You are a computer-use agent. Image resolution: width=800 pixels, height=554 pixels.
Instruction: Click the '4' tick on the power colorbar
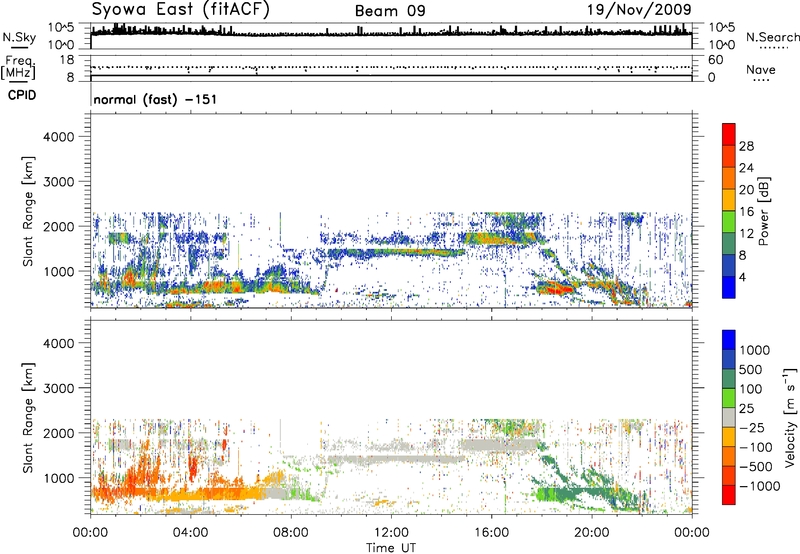742,277
